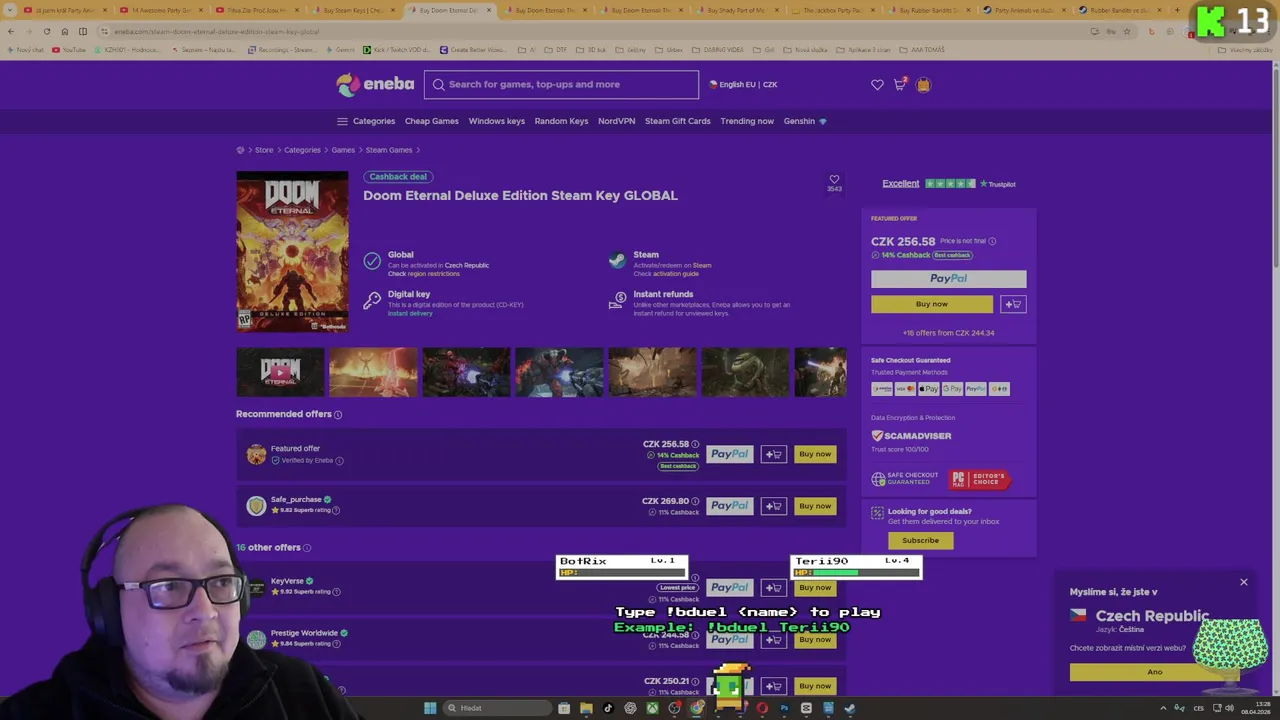Show hidden system tray icons chevron

click(x=1162, y=708)
